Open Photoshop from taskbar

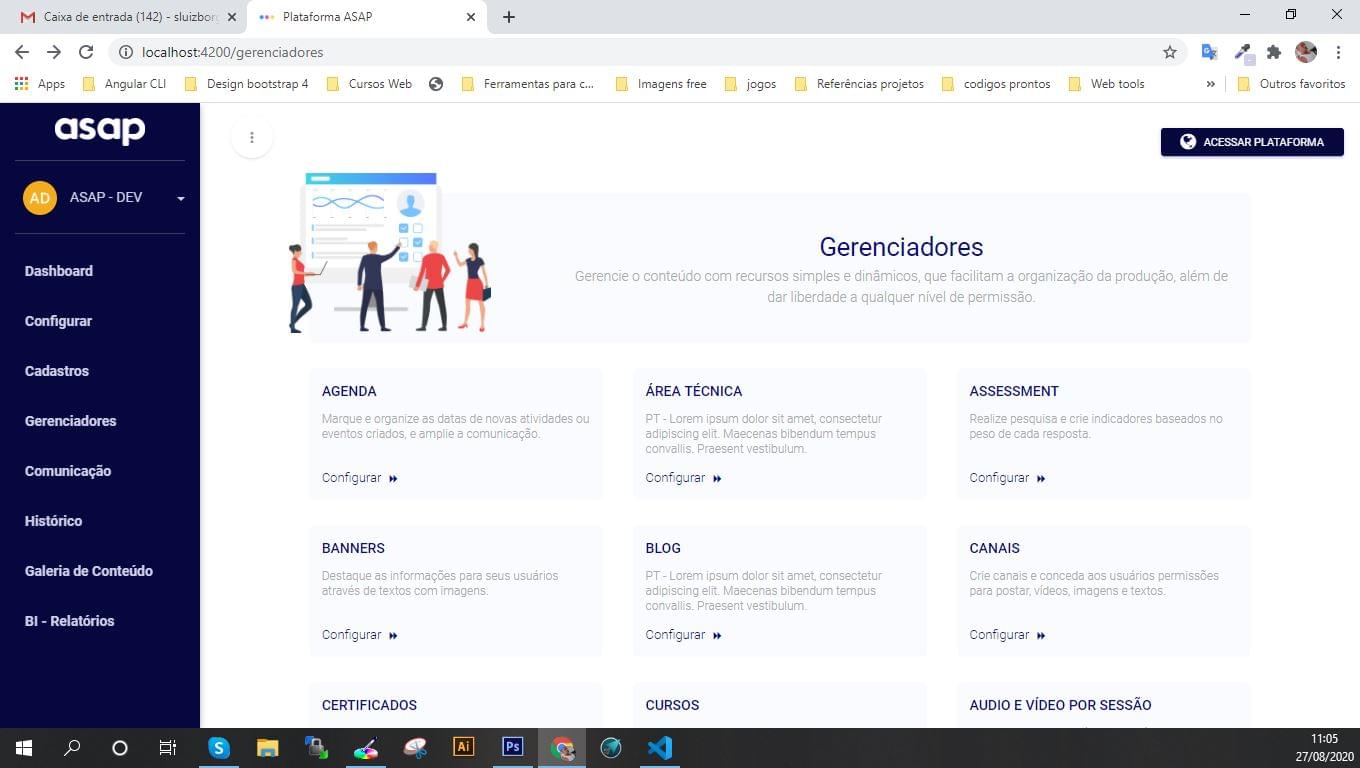[512, 748]
